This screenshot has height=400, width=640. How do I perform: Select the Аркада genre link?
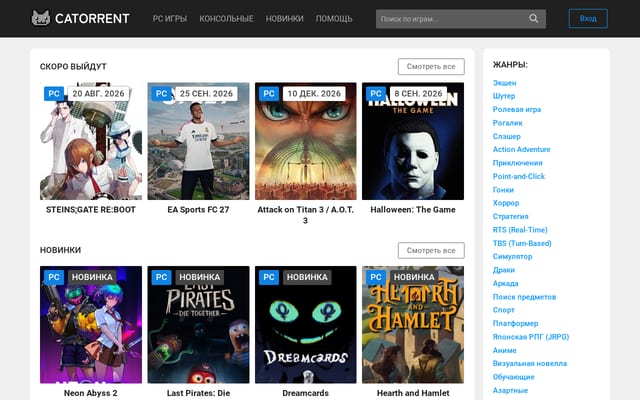click(x=506, y=283)
